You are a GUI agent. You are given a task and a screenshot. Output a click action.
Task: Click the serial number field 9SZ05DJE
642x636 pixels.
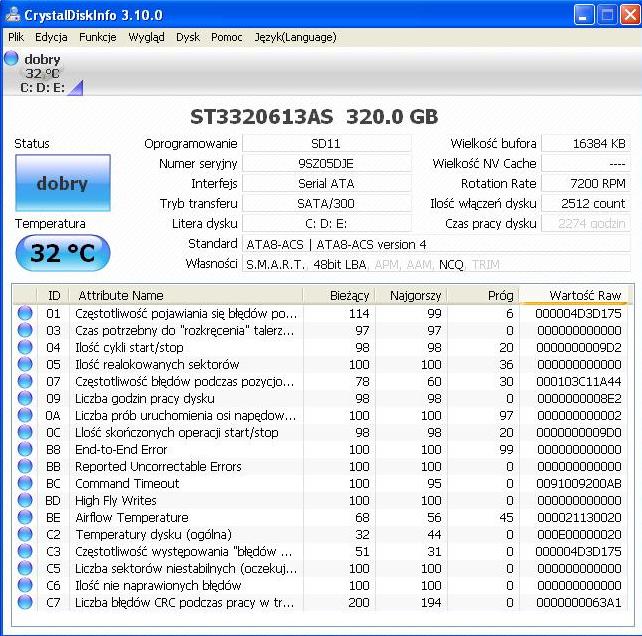pyautogui.click(x=326, y=163)
